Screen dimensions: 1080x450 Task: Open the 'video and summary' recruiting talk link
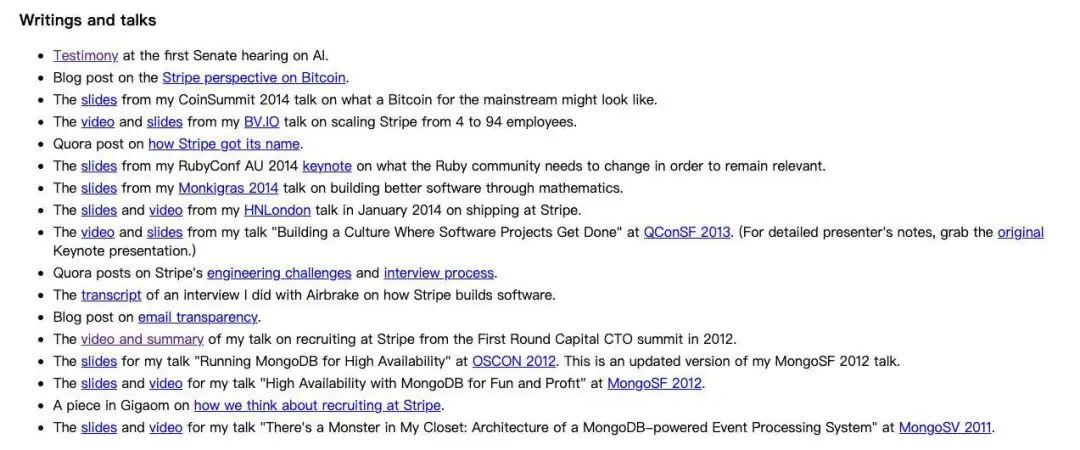click(142, 339)
